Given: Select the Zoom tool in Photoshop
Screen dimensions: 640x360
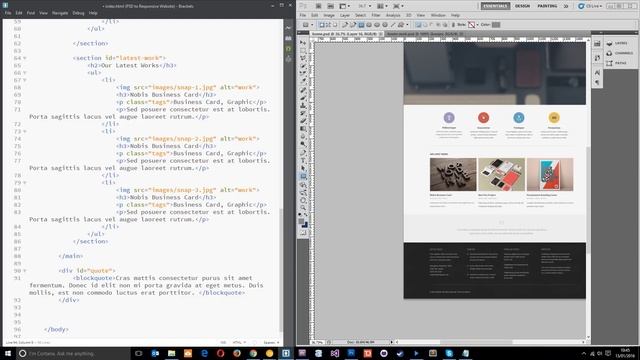Looking at the screenshot, I should (303, 208).
